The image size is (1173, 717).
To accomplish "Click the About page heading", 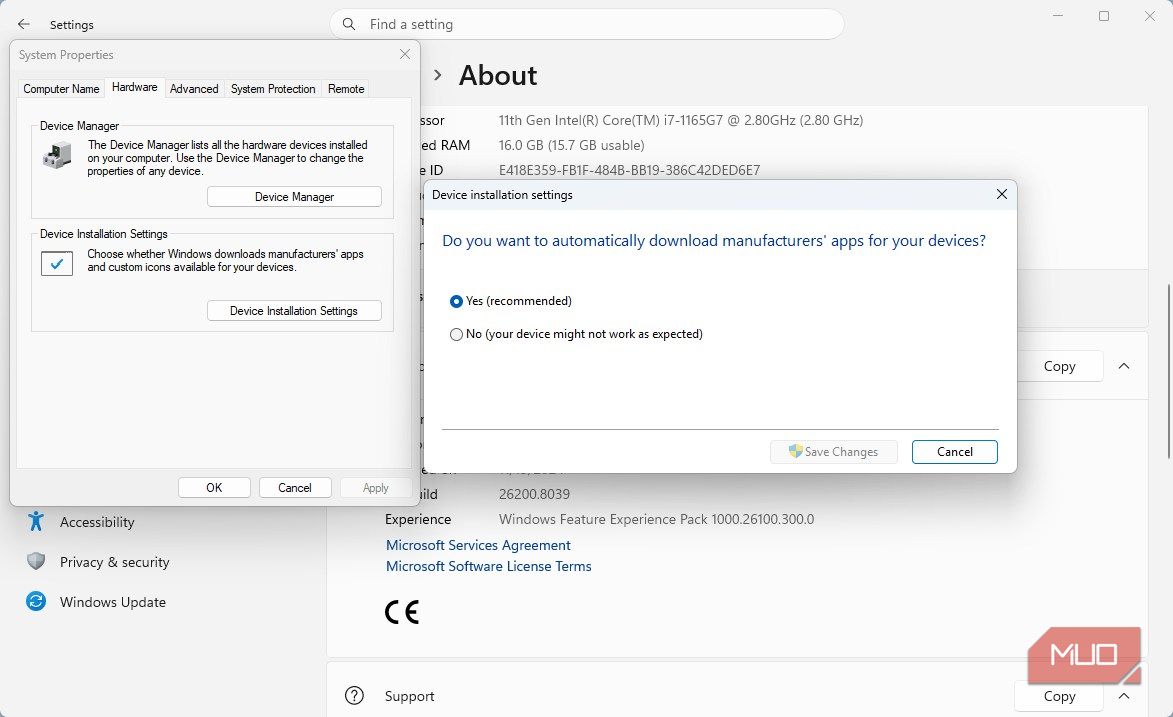I will click(x=497, y=76).
